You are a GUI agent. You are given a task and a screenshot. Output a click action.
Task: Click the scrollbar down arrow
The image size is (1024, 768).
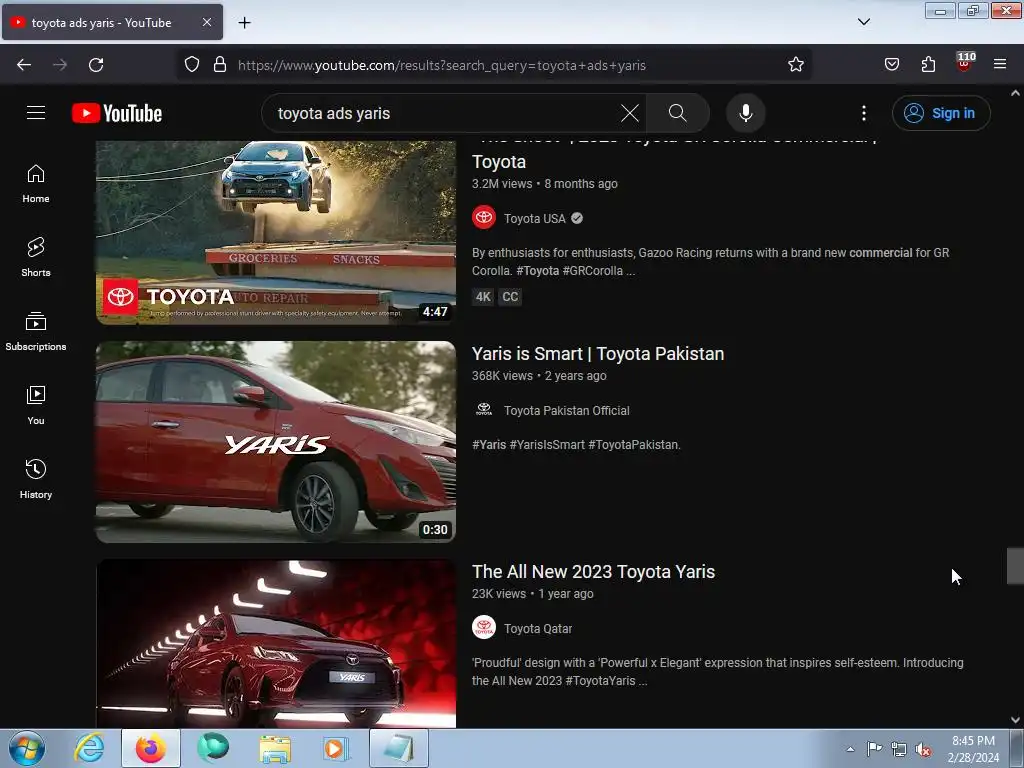click(1015, 720)
